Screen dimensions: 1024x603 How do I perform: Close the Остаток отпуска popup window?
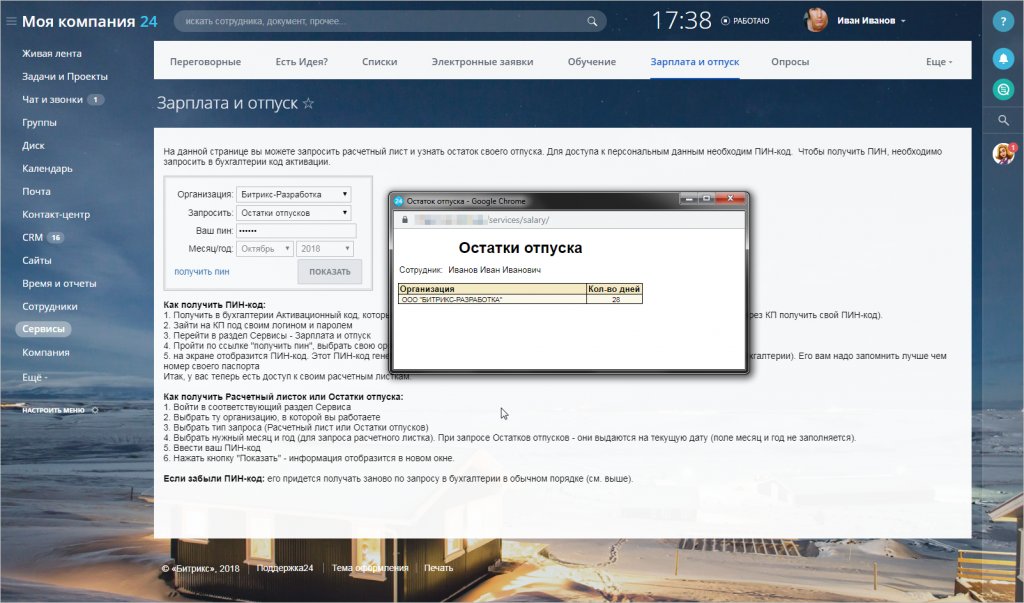pos(730,199)
